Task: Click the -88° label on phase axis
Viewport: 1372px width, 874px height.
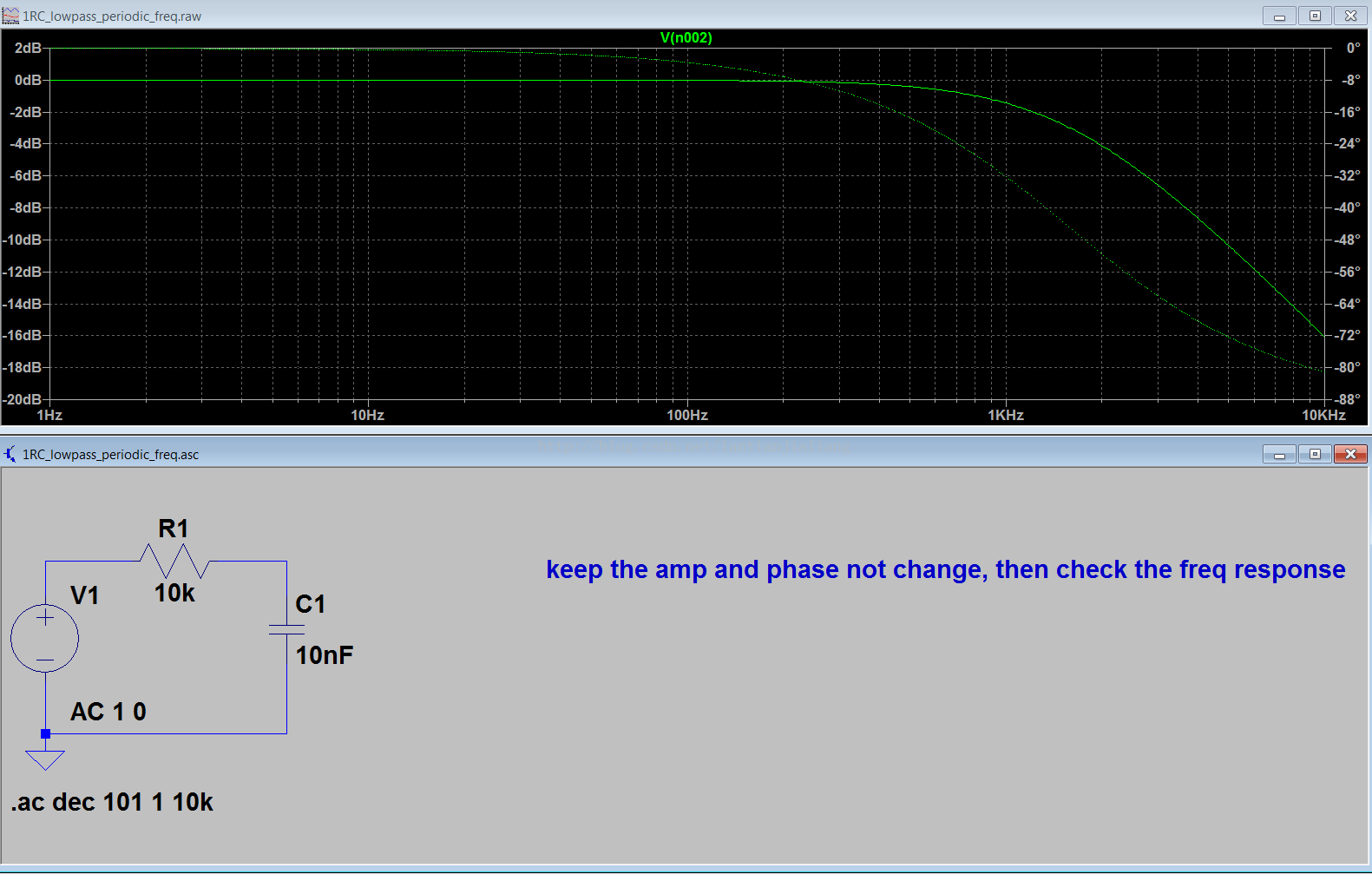Action: (1348, 399)
